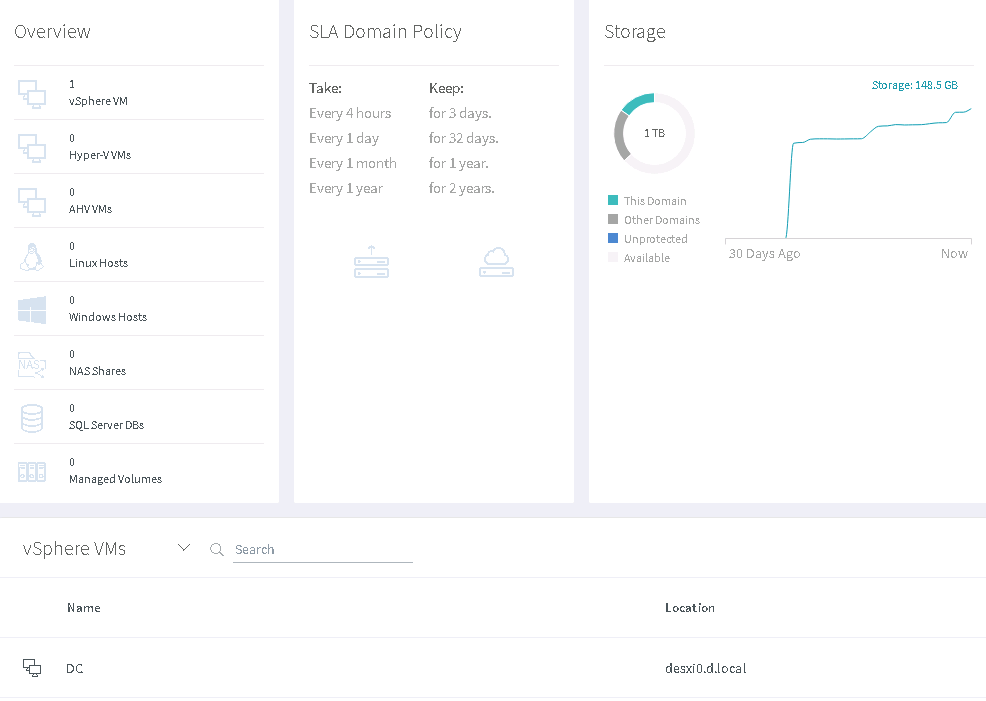Click the Windows Hosts icon
Screen dimensions: 986x701
(32, 310)
